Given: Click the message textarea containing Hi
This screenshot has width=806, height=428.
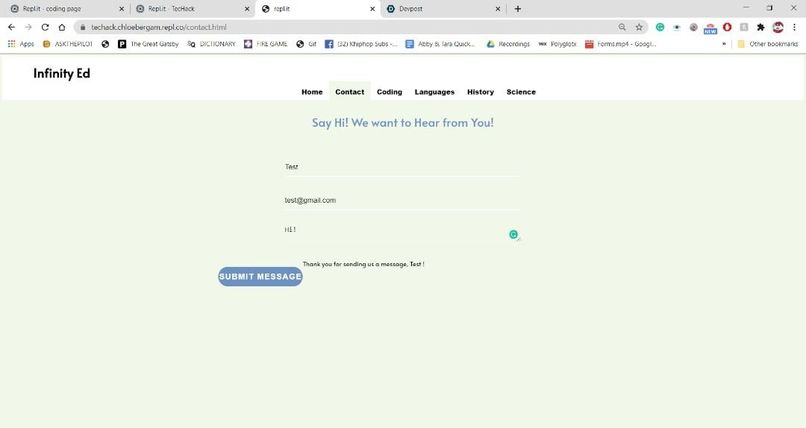Looking at the screenshot, I should click(x=402, y=231).
